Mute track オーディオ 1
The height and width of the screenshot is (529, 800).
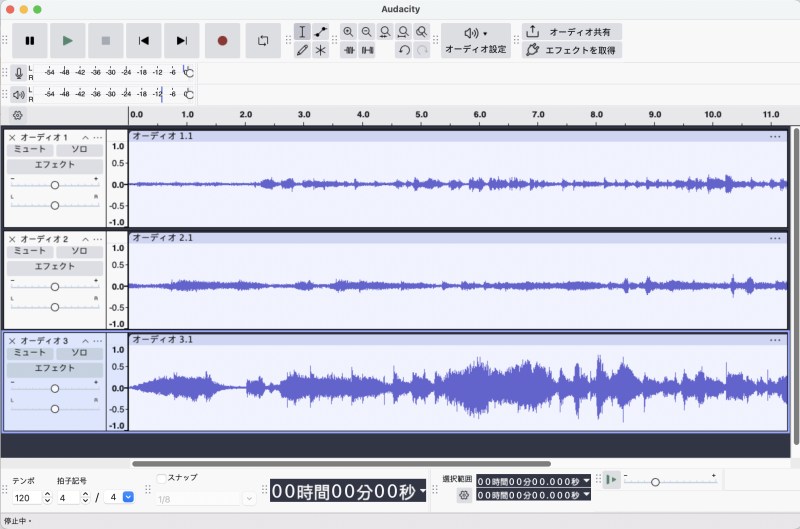[30, 149]
